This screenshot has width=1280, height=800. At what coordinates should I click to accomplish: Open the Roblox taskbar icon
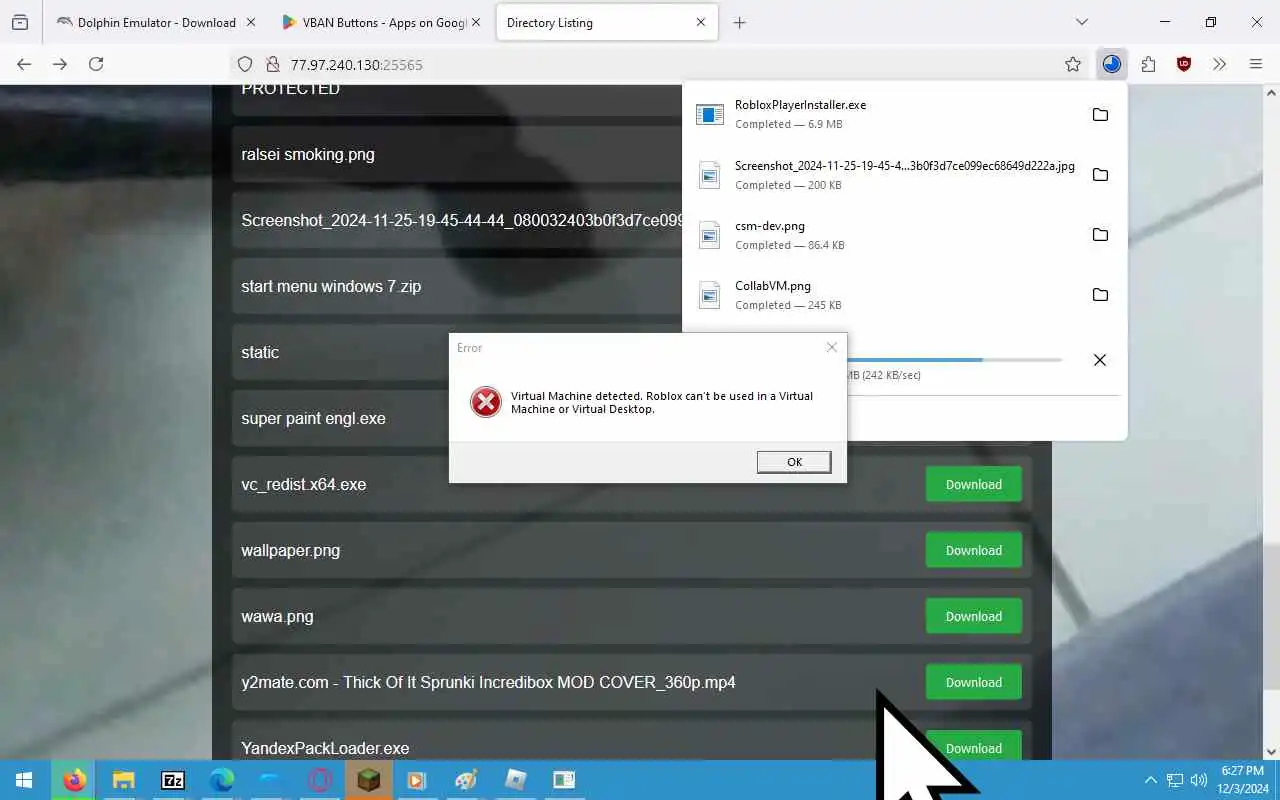coord(515,780)
